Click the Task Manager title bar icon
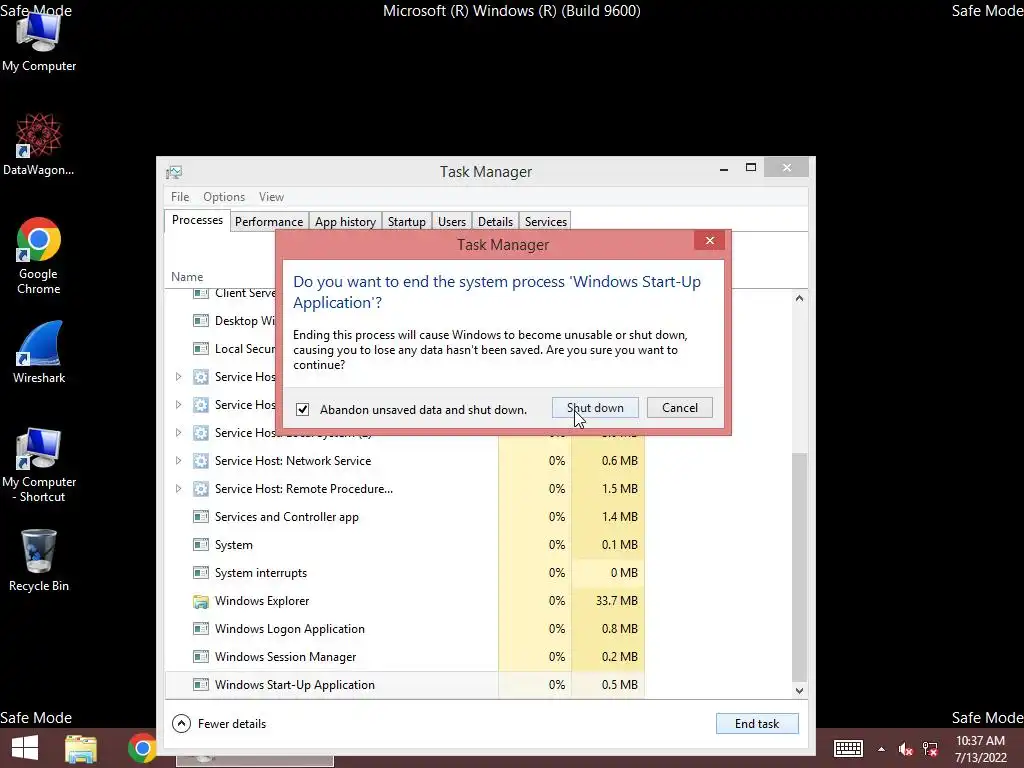This screenshot has height=768, width=1024. tap(174, 172)
